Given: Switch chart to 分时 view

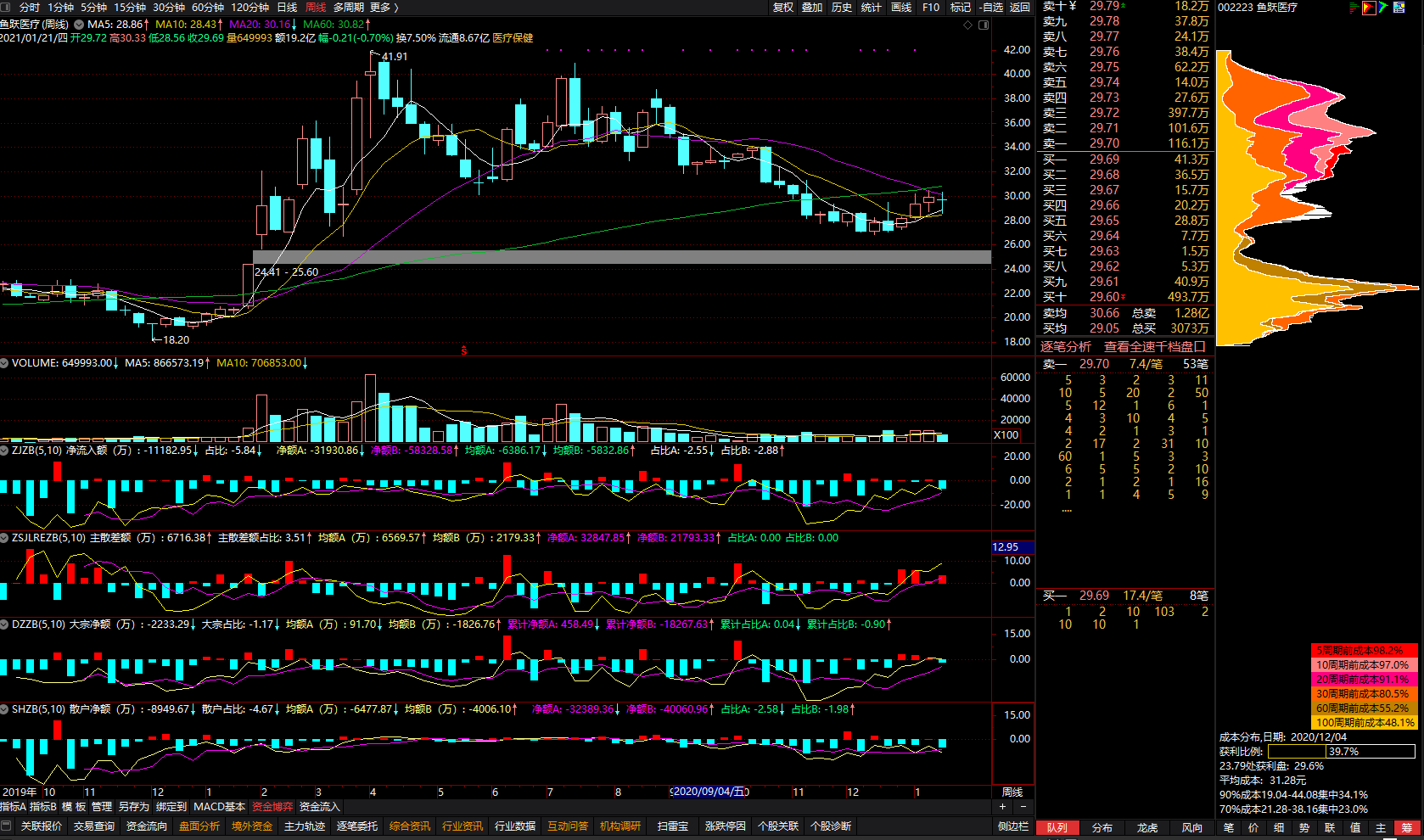Looking at the screenshot, I should click(30, 8).
